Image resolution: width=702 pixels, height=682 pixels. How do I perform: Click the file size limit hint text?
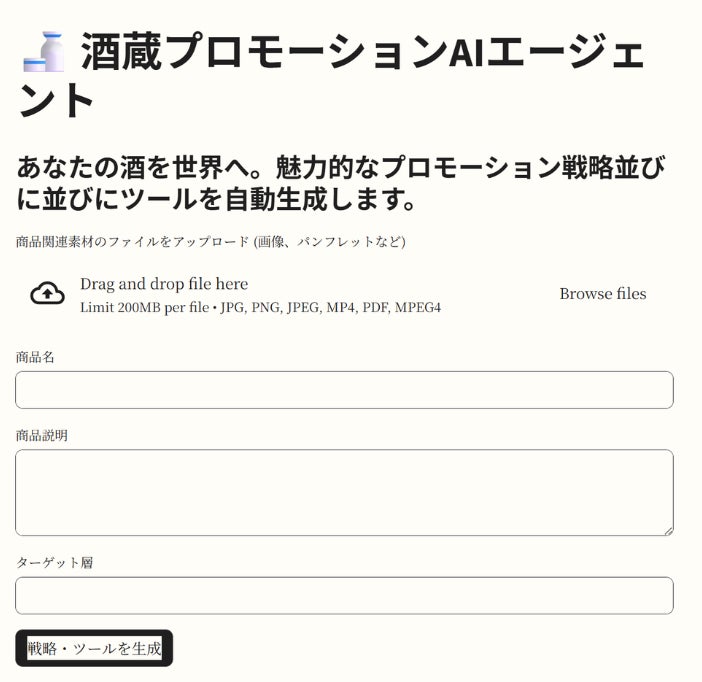[x=261, y=307]
